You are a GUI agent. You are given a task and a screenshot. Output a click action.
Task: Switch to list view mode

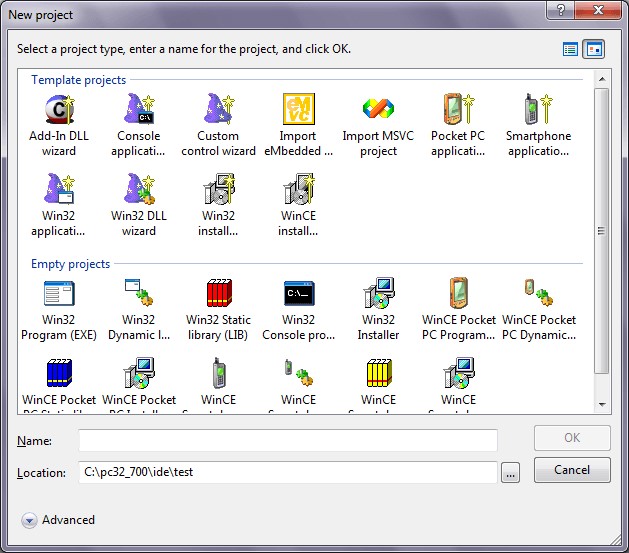tap(570, 49)
